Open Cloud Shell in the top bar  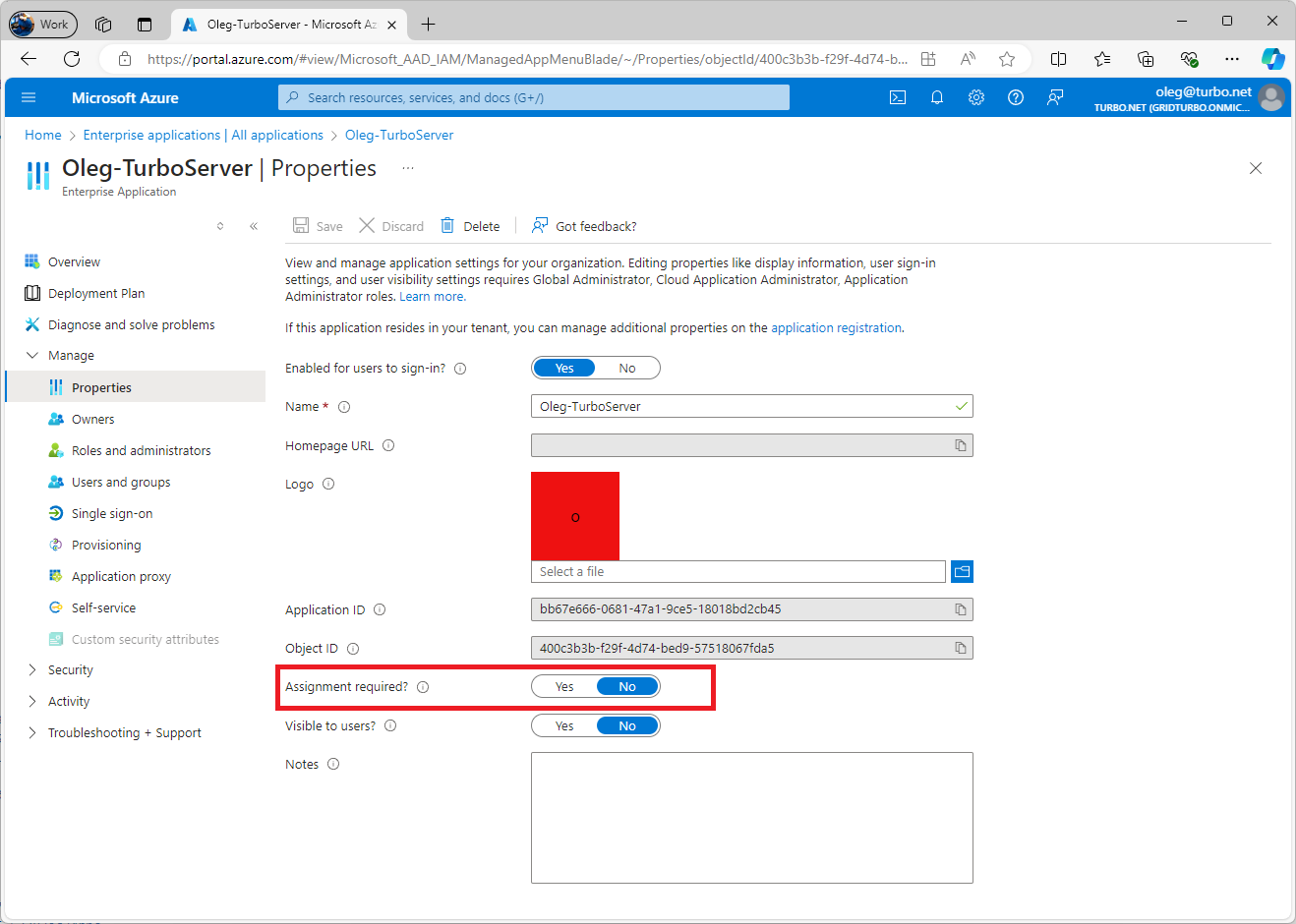tap(897, 97)
